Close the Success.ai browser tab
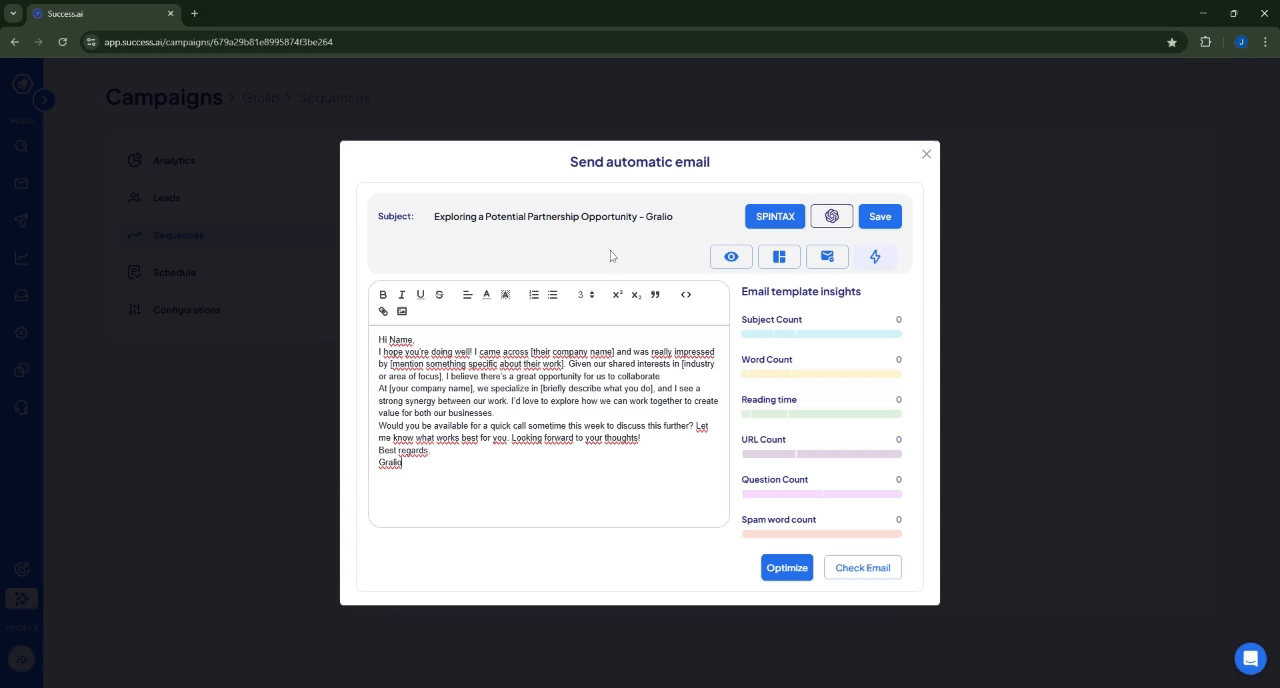 (170, 14)
